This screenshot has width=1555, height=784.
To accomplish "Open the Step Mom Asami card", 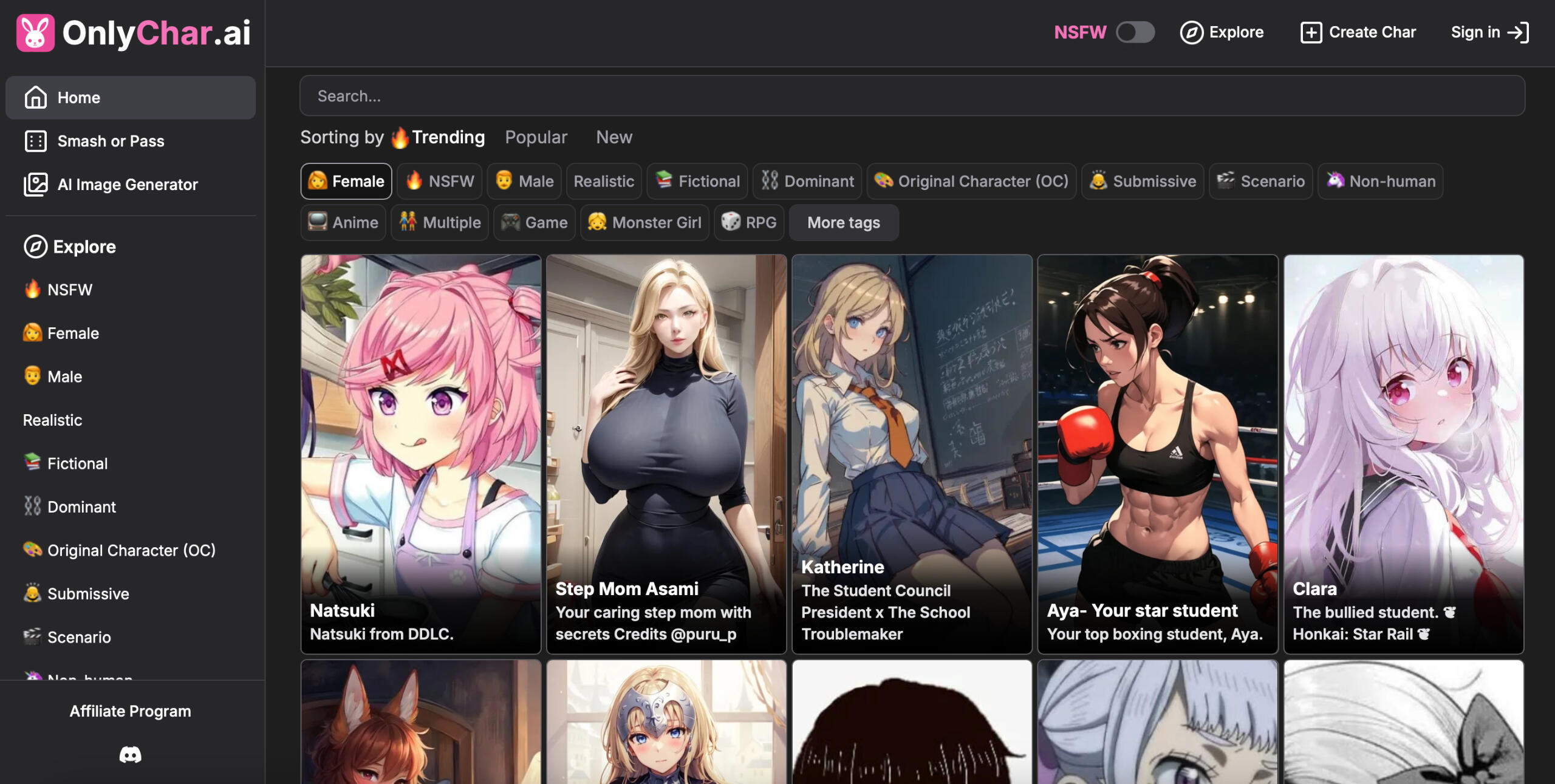I will (x=666, y=454).
